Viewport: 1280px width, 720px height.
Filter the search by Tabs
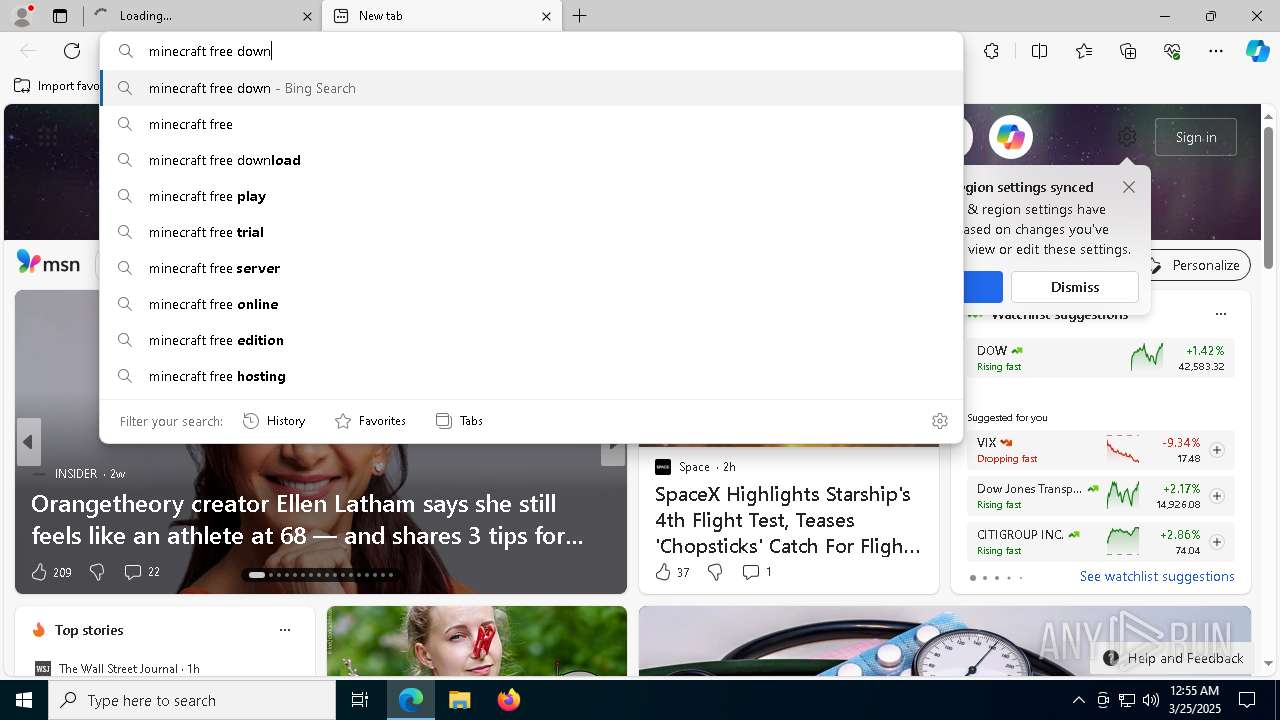(459, 421)
